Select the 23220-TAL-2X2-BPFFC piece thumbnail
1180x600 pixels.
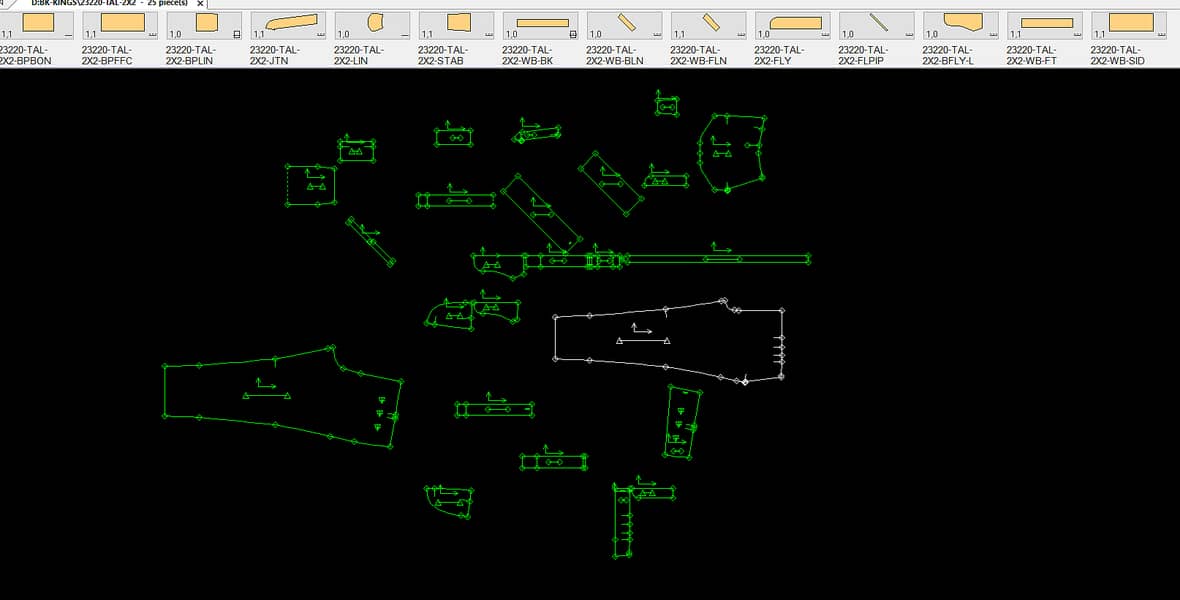coord(122,23)
